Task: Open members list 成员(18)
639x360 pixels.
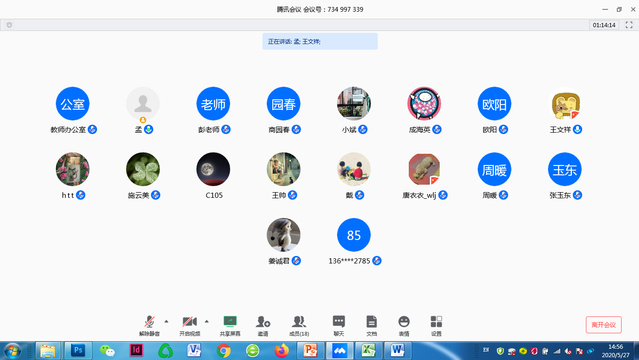Action: 299,325
